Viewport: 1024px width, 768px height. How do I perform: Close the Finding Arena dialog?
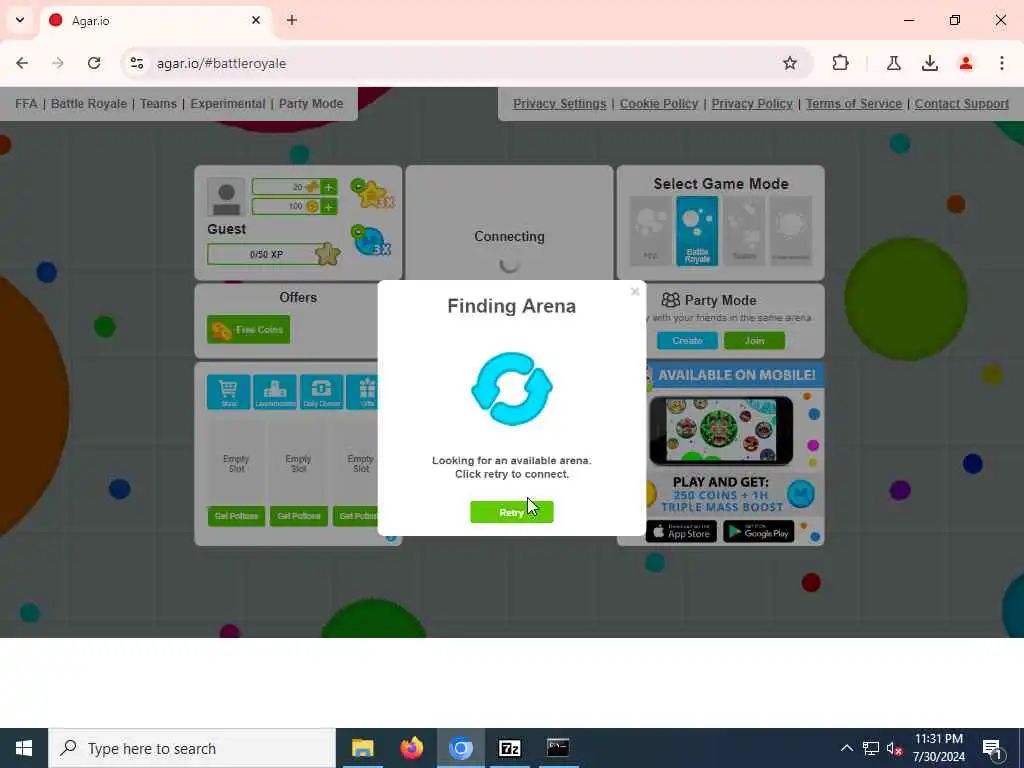click(635, 292)
